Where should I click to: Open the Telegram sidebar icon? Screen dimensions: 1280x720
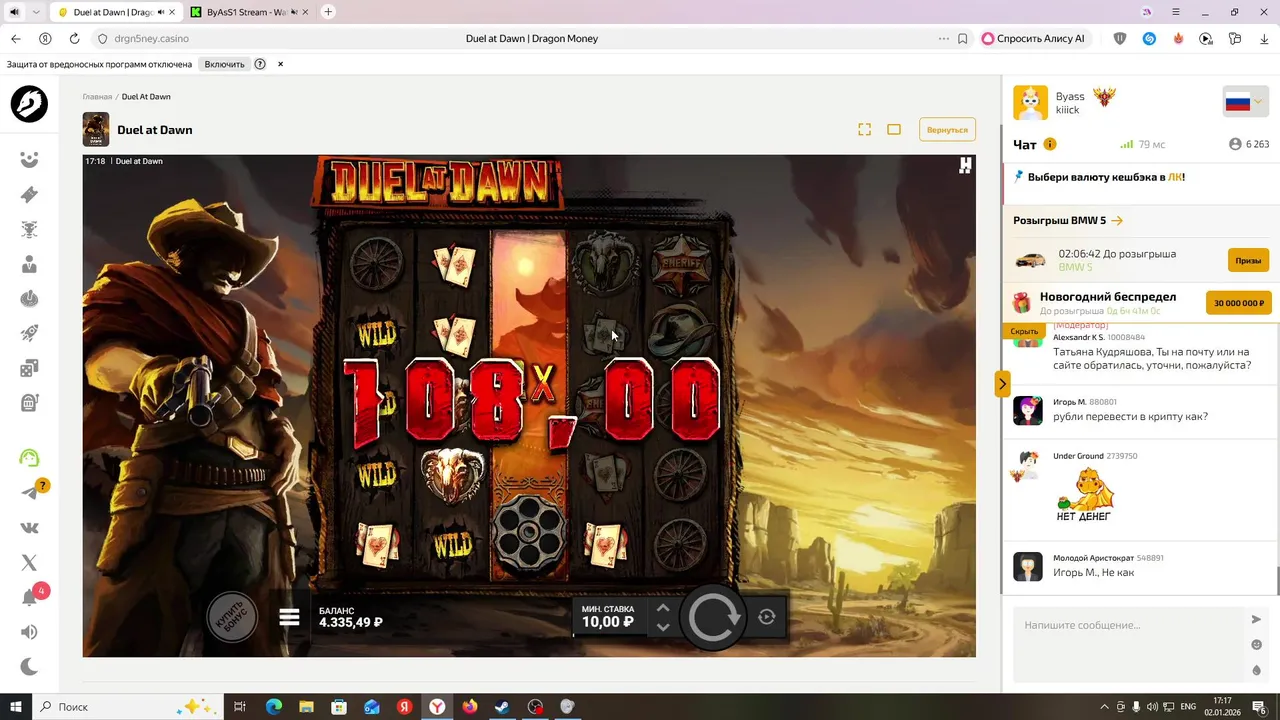pyautogui.click(x=29, y=492)
